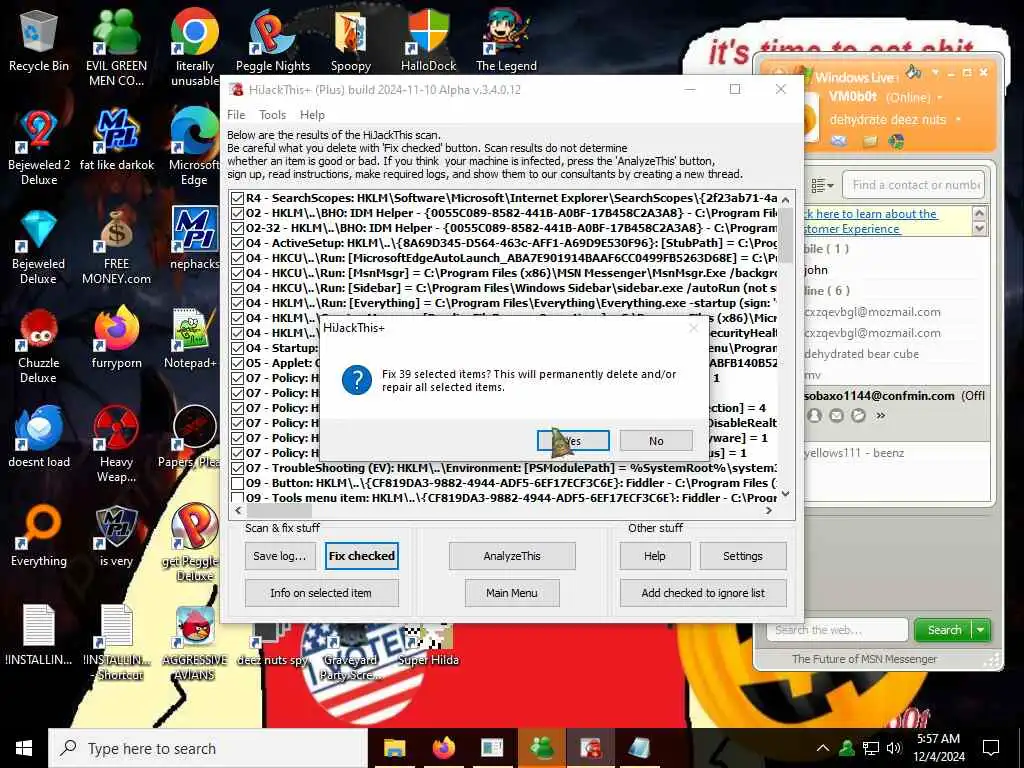Open Bejeweled Deluxe diamond icon
Image resolution: width=1024 pixels, height=768 pixels.
tap(39, 246)
